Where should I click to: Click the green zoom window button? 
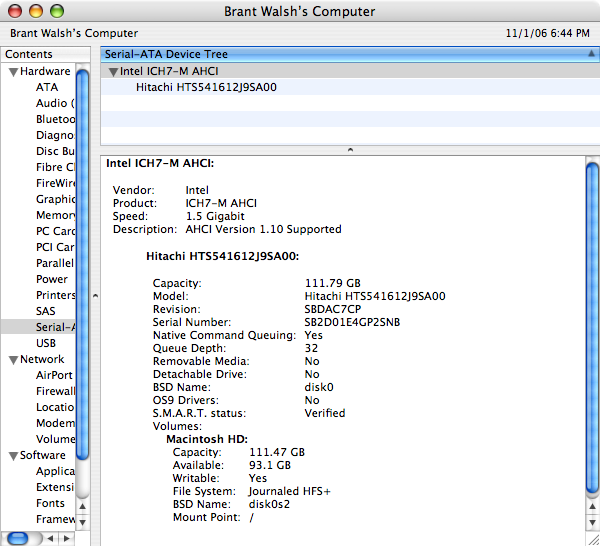57,11
